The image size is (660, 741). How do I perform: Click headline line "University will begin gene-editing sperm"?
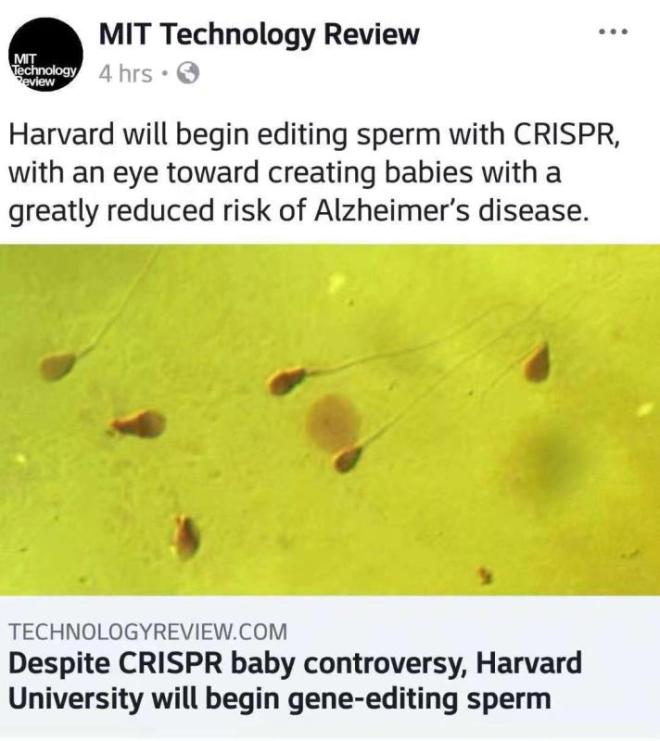pyautogui.click(x=280, y=697)
